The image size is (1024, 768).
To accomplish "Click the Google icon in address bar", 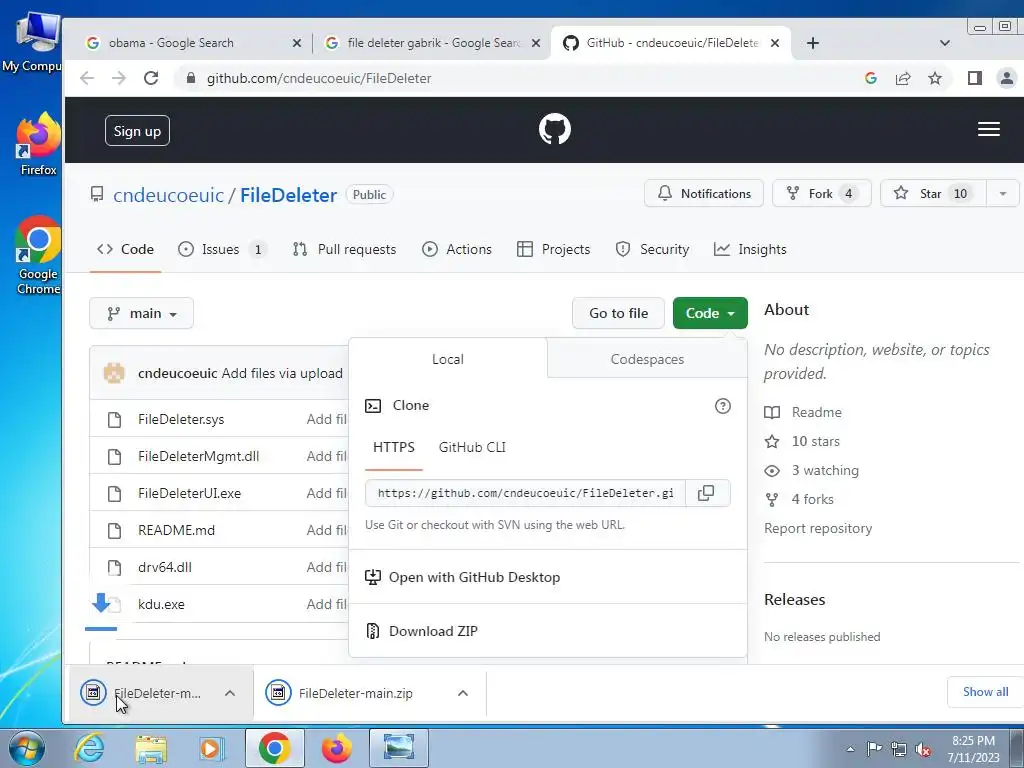I will (871, 78).
